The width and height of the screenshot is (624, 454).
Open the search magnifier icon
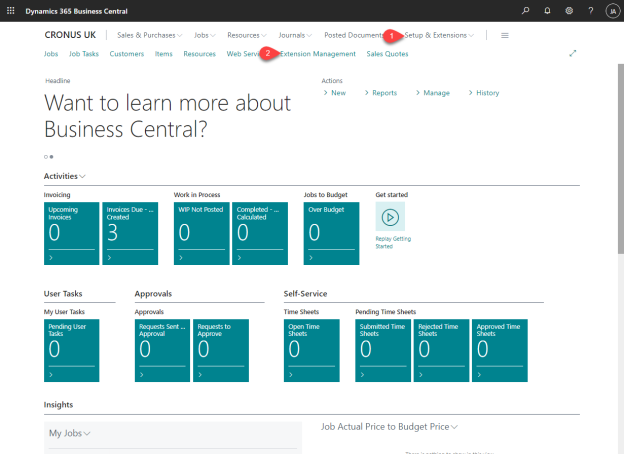pyautogui.click(x=526, y=11)
